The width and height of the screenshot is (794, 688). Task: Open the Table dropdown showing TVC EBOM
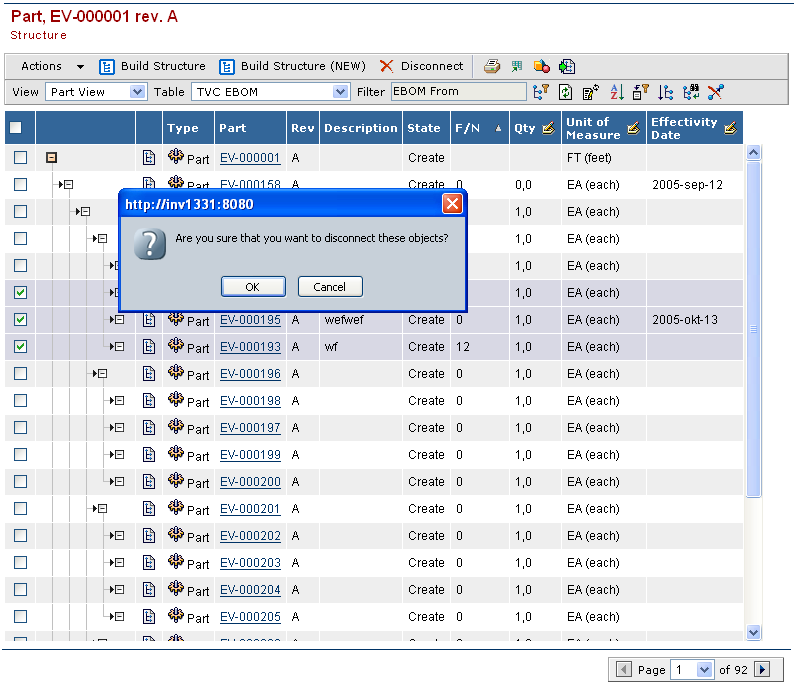269,92
